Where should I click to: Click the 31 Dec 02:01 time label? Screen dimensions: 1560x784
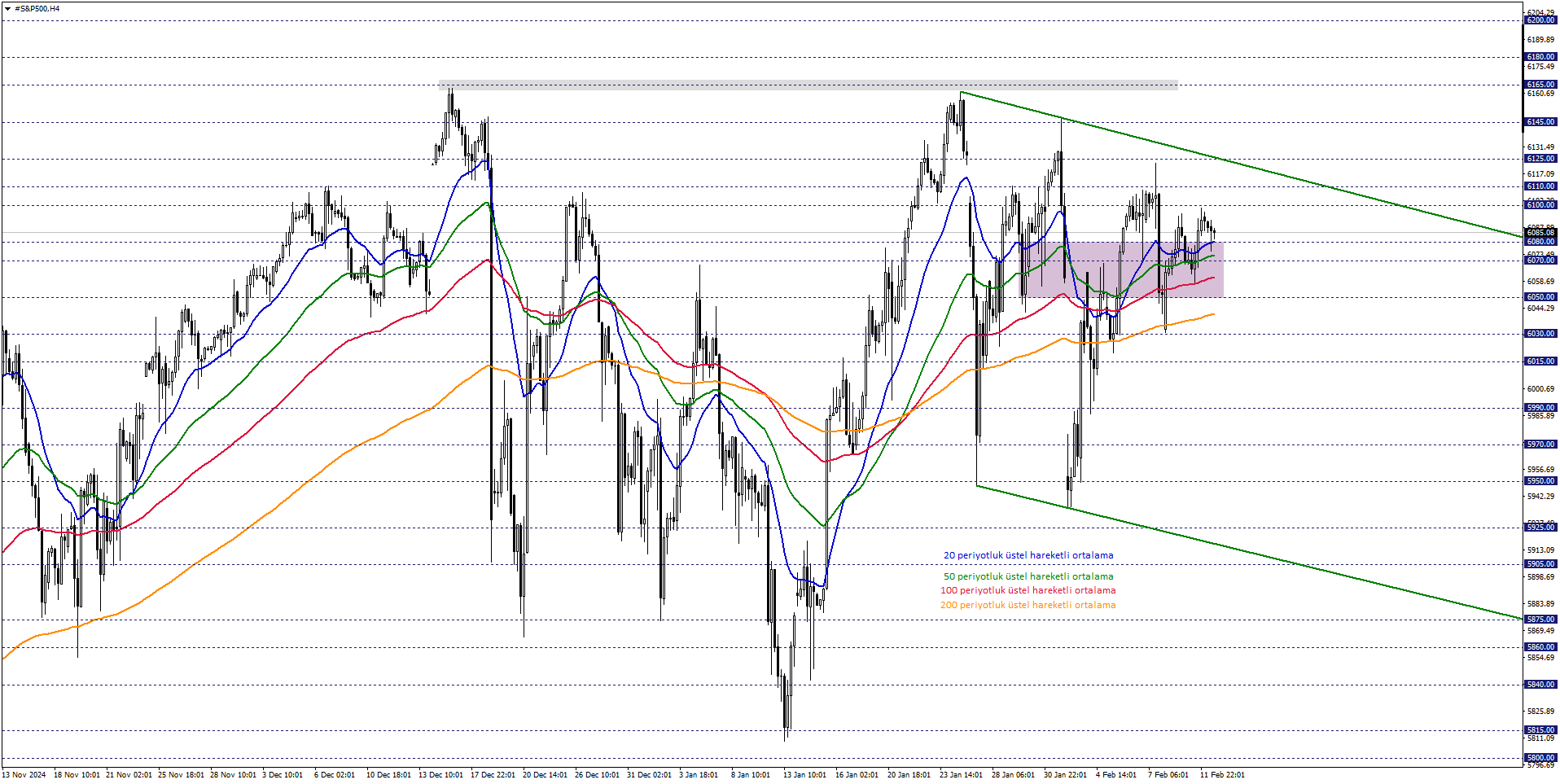pyautogui.click(x=650, y=774)
